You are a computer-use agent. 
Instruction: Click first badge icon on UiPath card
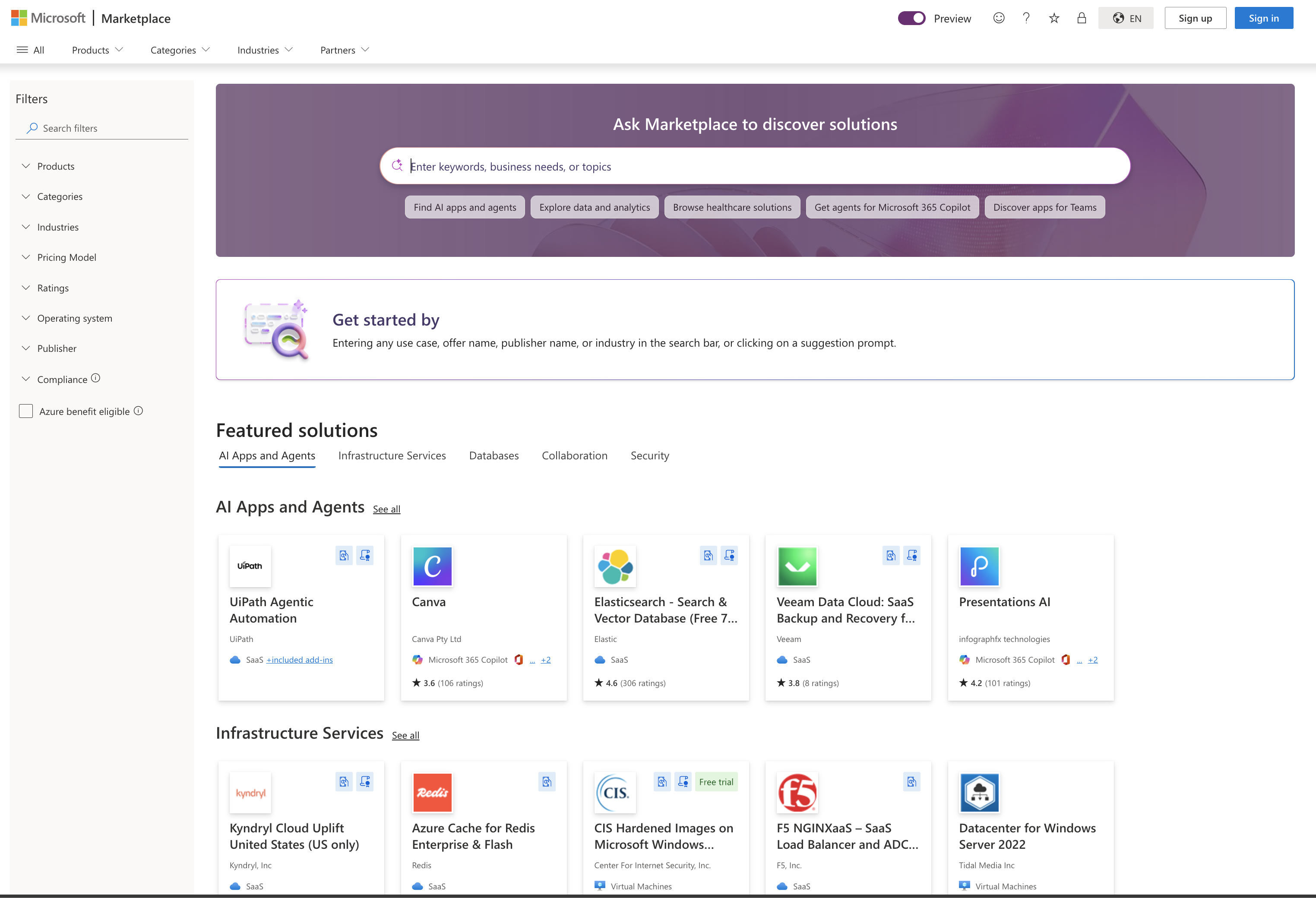pyautogui.click(x=344, y=556)
